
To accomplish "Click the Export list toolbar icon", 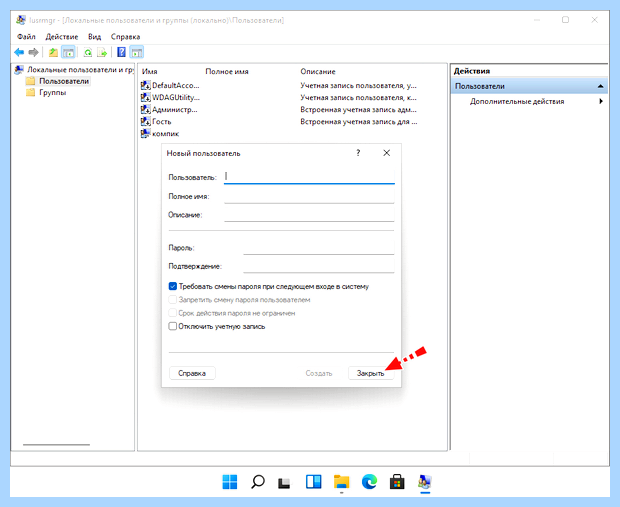I will click(x=102, y=52).
